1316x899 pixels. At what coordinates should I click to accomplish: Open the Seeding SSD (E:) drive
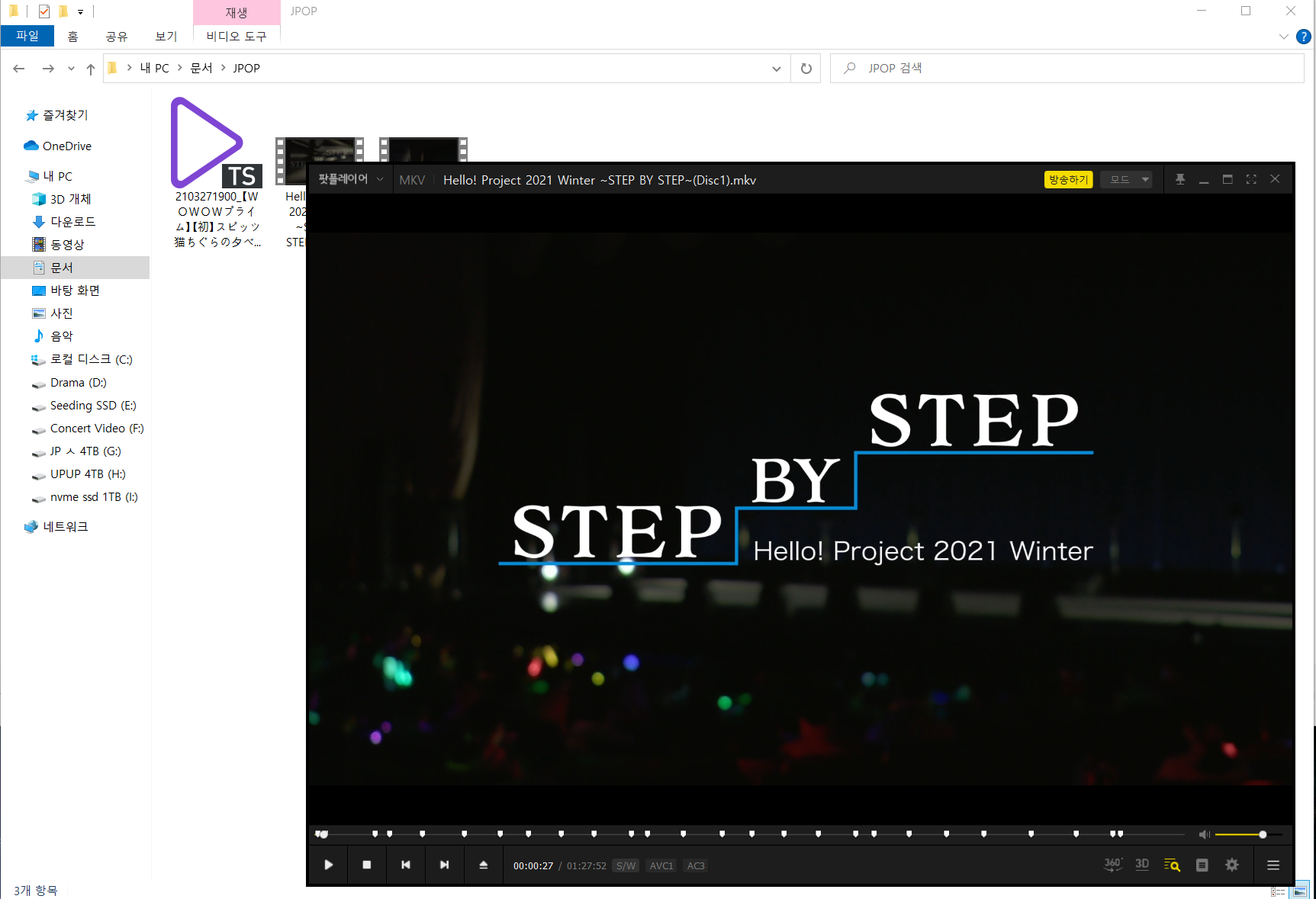pos(93,406)
